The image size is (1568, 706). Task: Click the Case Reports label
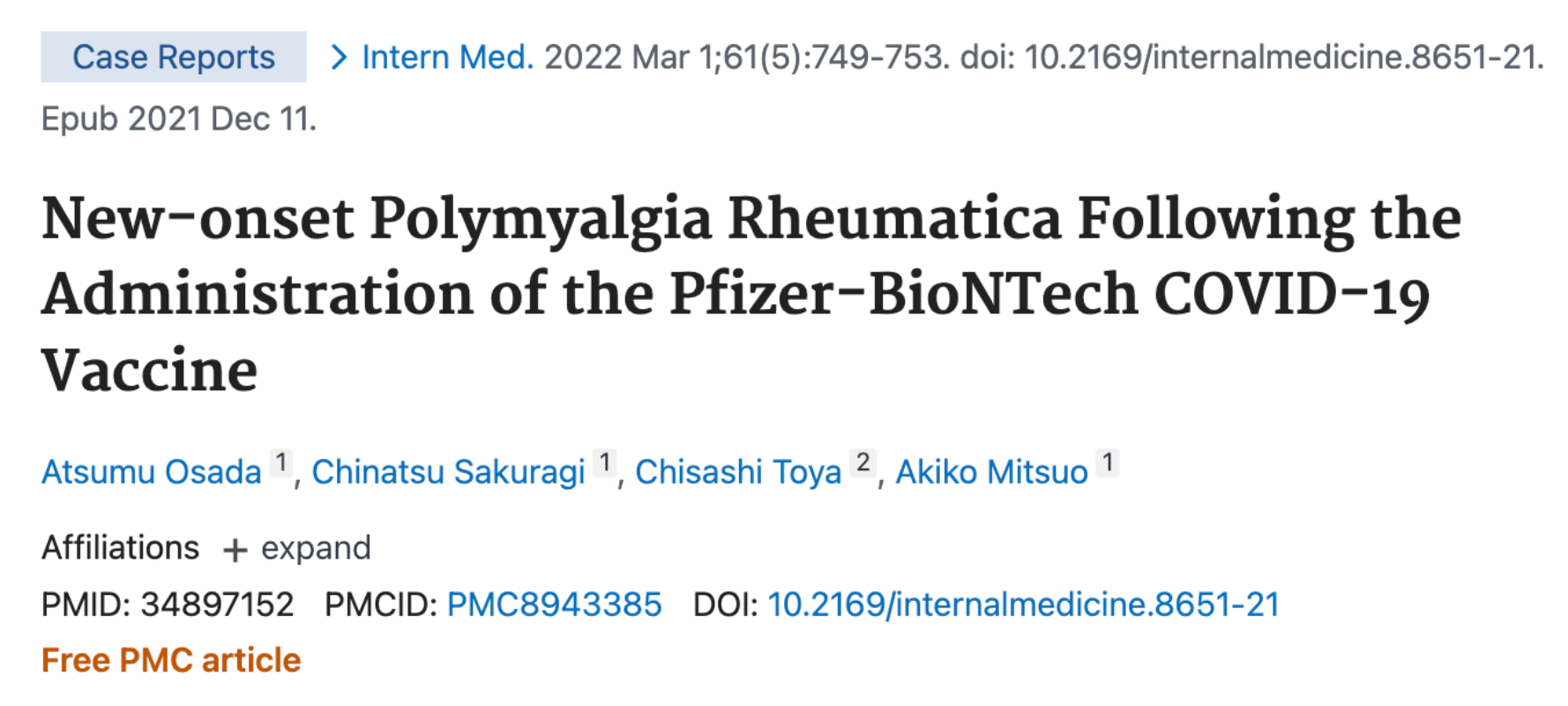(174, 57)
